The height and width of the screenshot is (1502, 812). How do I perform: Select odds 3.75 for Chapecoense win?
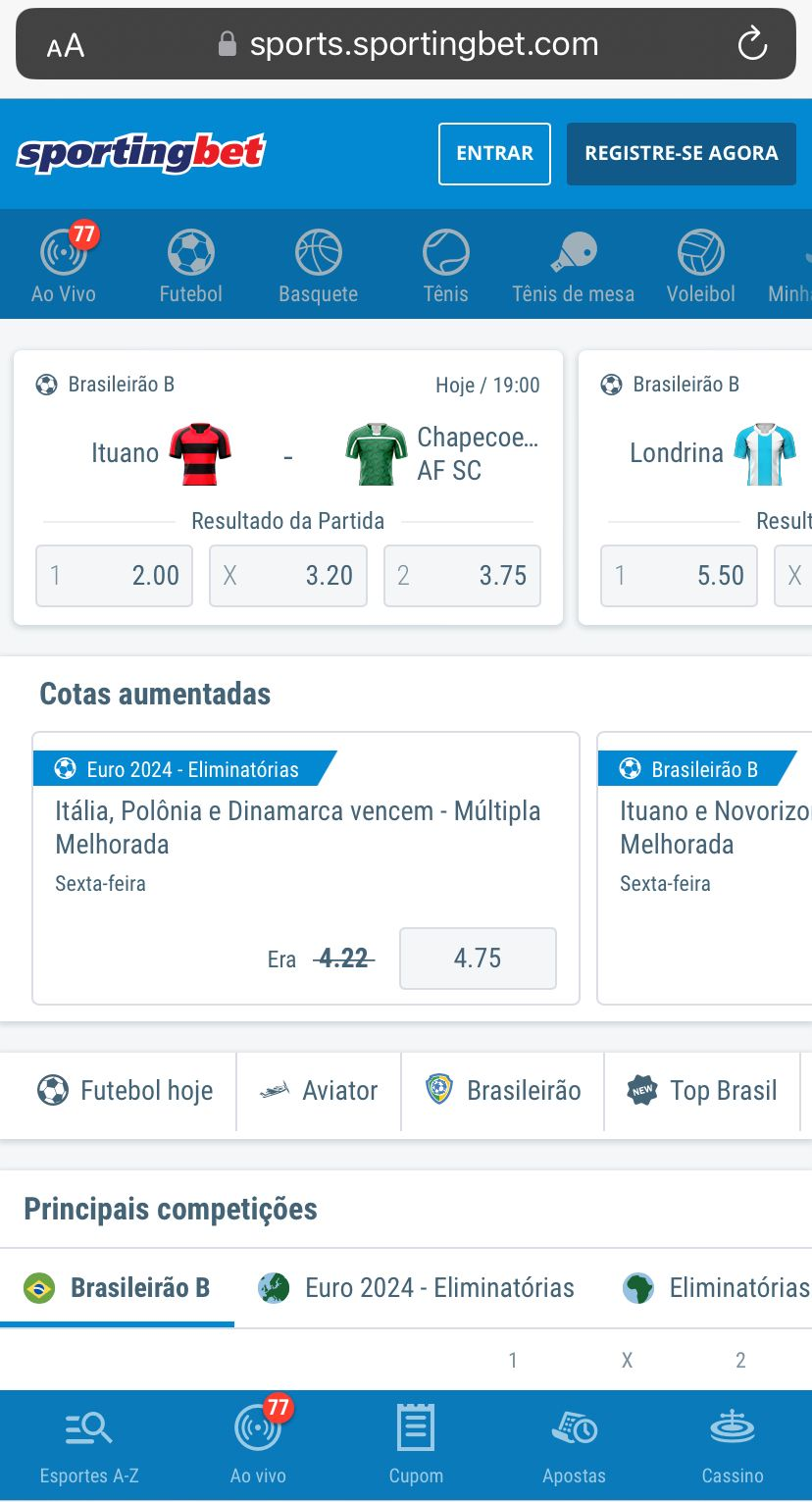462,576
